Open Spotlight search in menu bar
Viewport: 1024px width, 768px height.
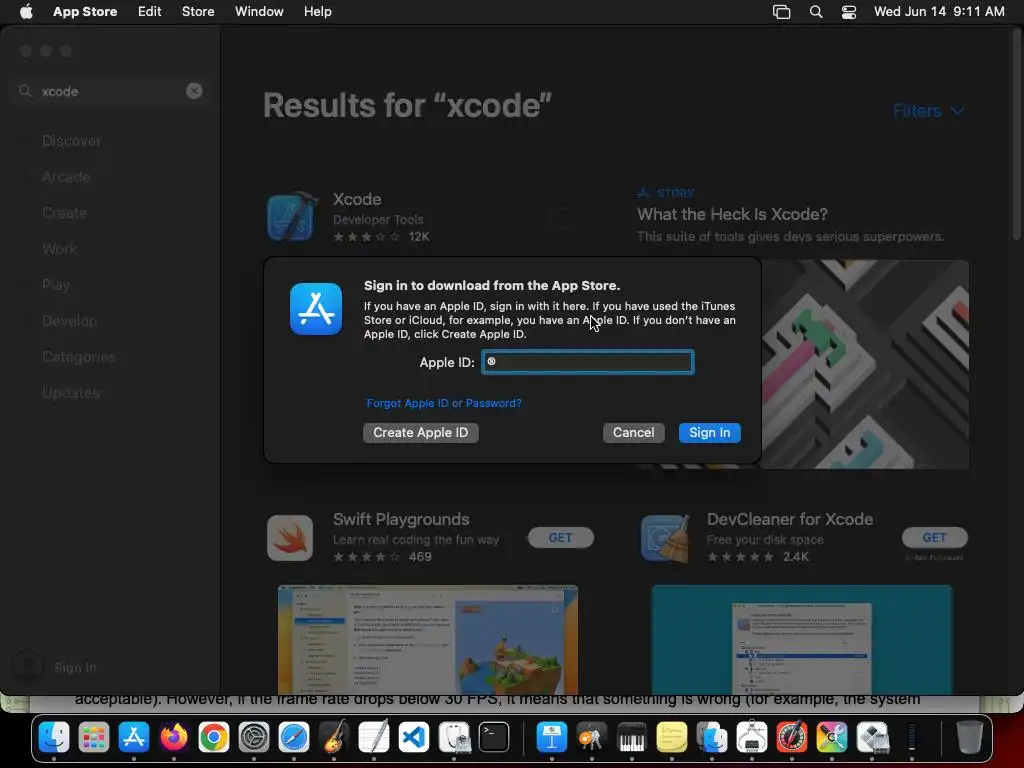pyautogui.click(x=816, y=12)
